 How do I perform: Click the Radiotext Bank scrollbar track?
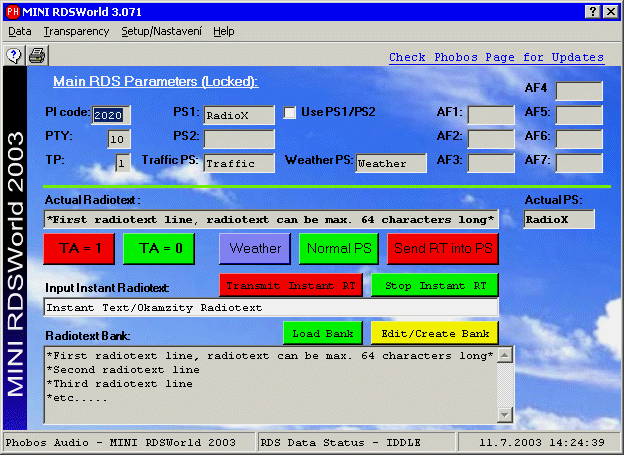[x=505, y=385]
